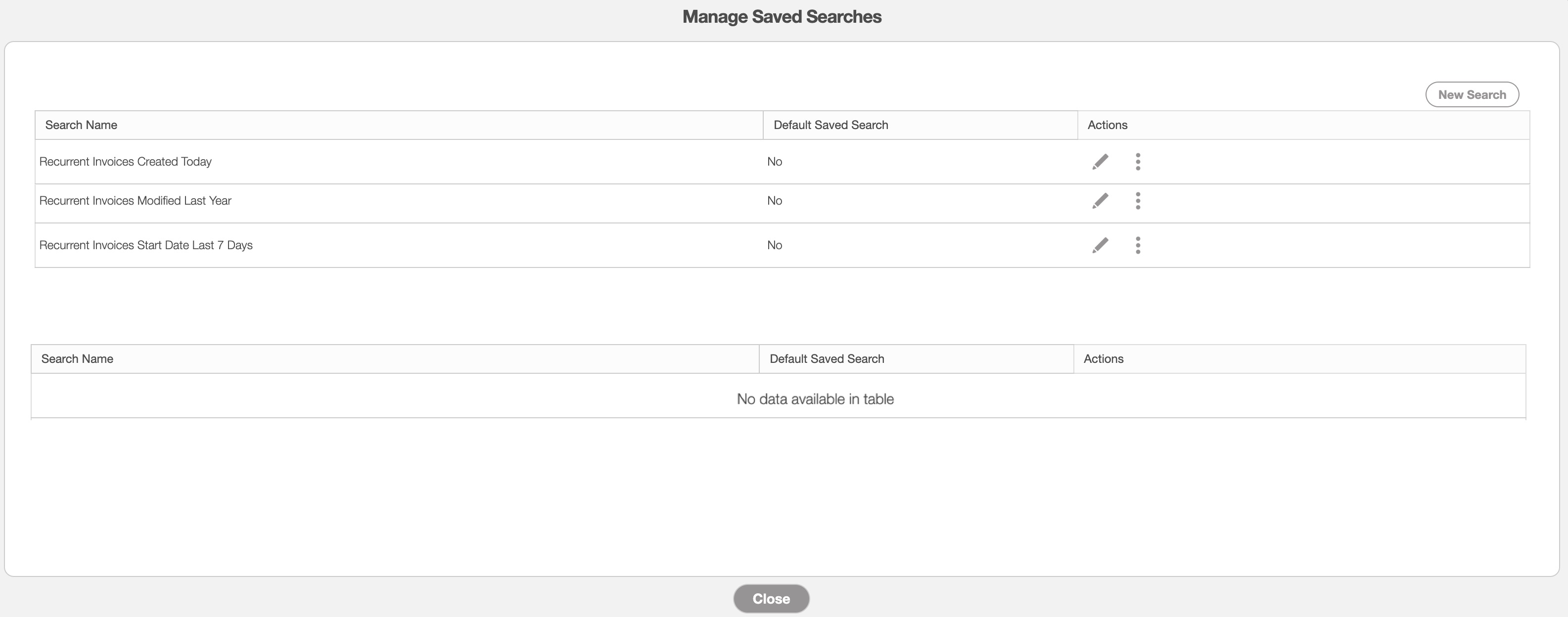Edit the Recurrent Invoices Created Today search
Screen dimensions: 1568x617
coord(1100,162)
